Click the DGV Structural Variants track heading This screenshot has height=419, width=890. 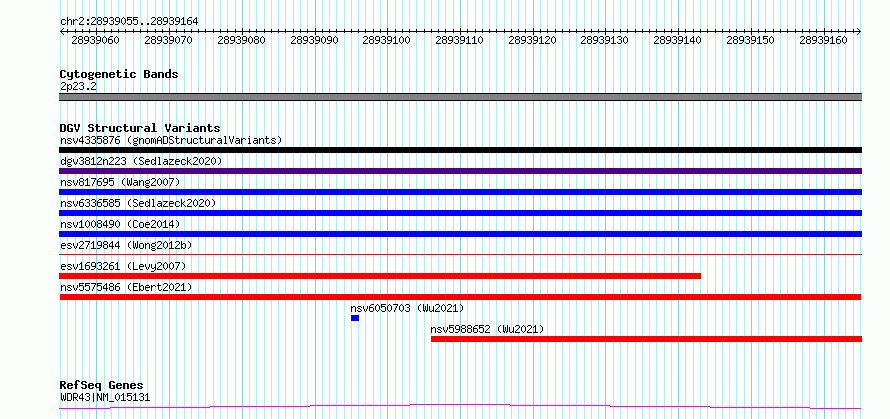[x=140, y=128]
